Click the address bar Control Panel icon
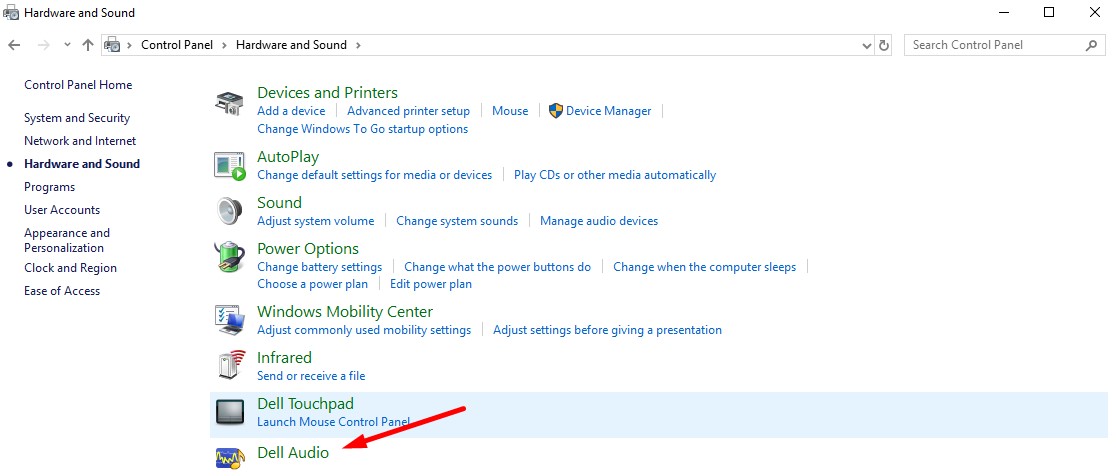The height and width of the screenshot is (476, 1116). (x=112, y=45)
